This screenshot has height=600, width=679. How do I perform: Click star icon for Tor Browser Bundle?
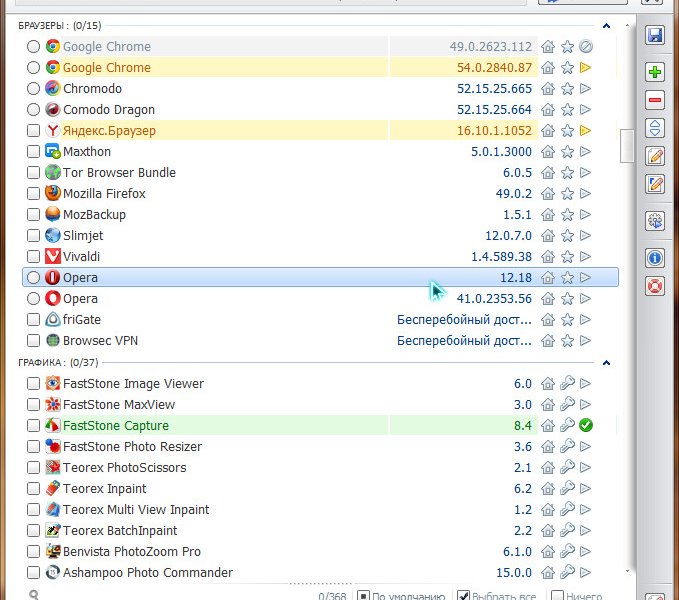(x=567, y=173)
